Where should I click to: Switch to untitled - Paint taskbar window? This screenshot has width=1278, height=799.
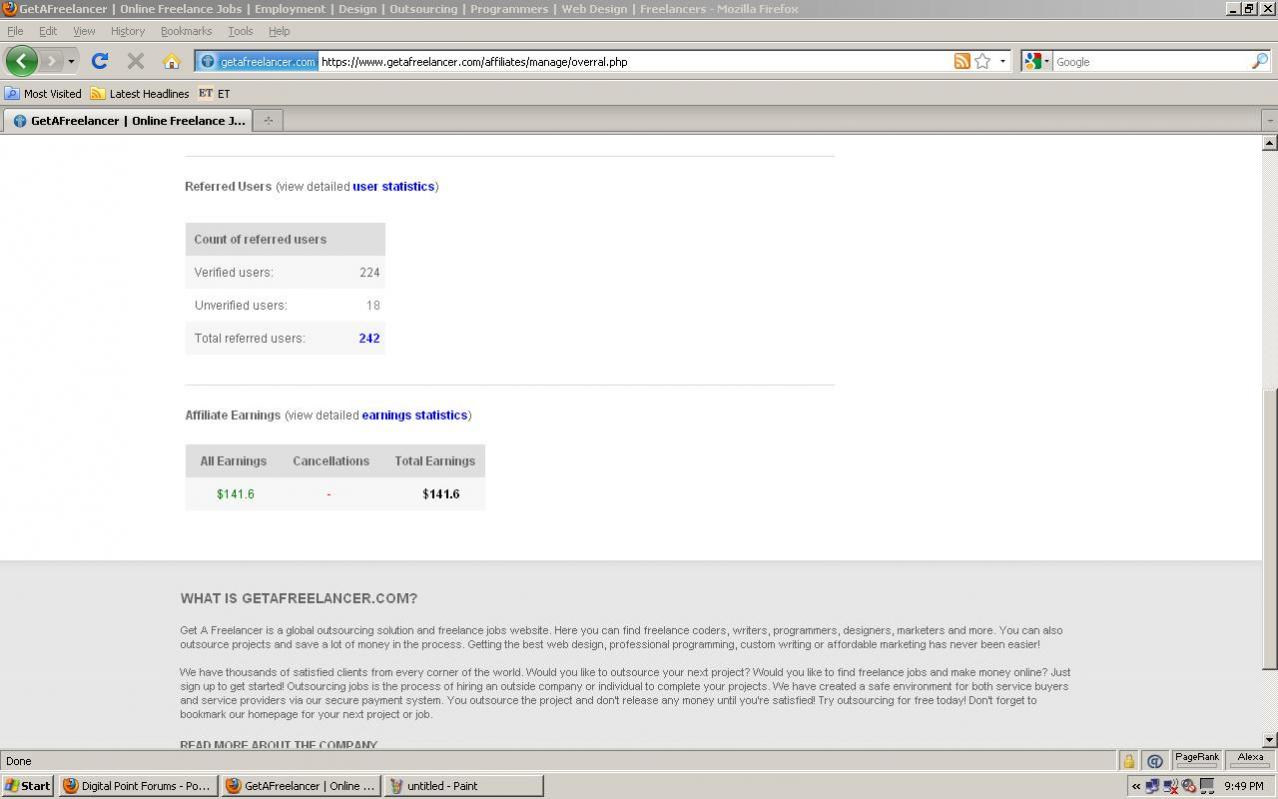coord(464,786)
